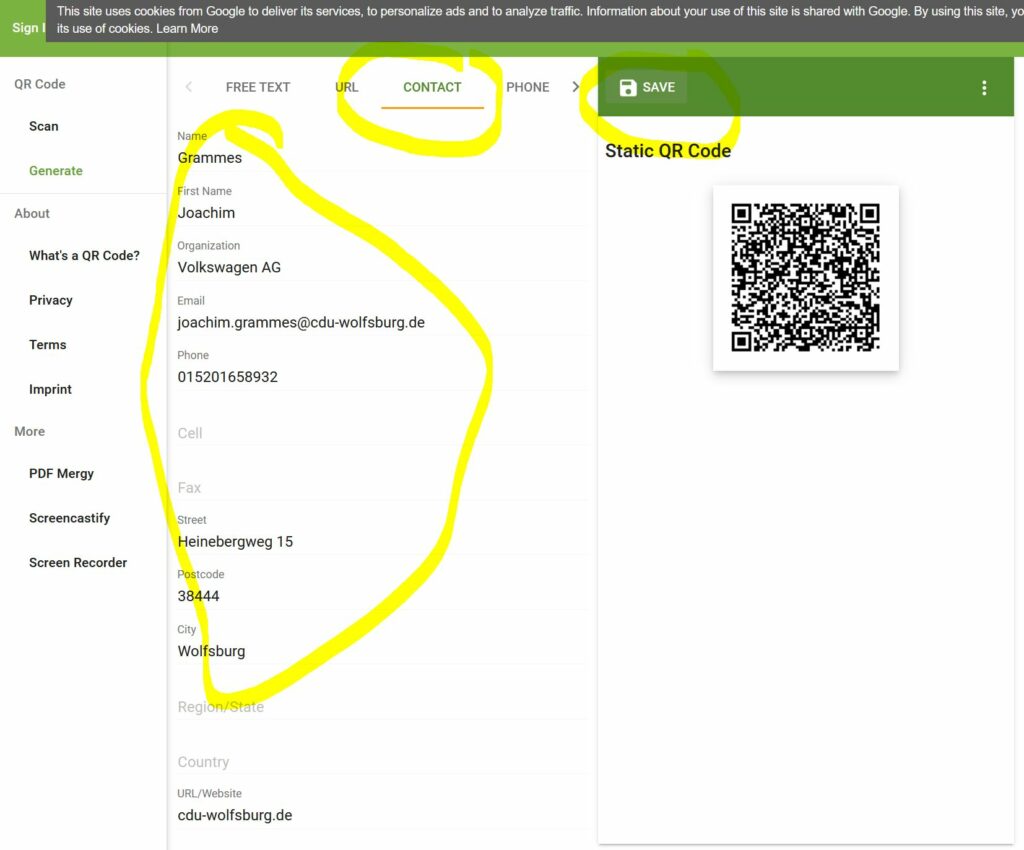Click the floppy disk save icon
Viewport: 1024px width, 850px height.
click(x=628, y=87)
